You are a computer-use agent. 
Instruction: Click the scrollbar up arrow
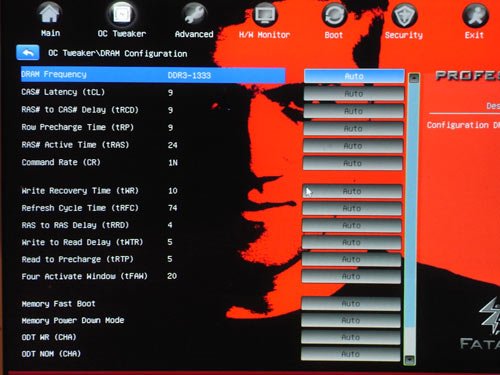tap(414, 79)
